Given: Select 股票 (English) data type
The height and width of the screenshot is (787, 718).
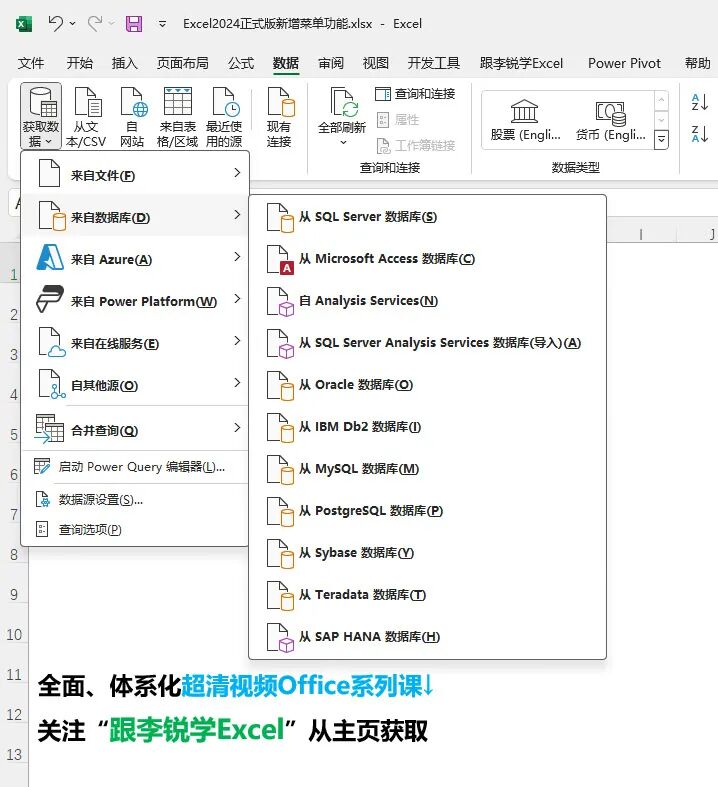Looking at the screenshot, I should coord(525,119).
